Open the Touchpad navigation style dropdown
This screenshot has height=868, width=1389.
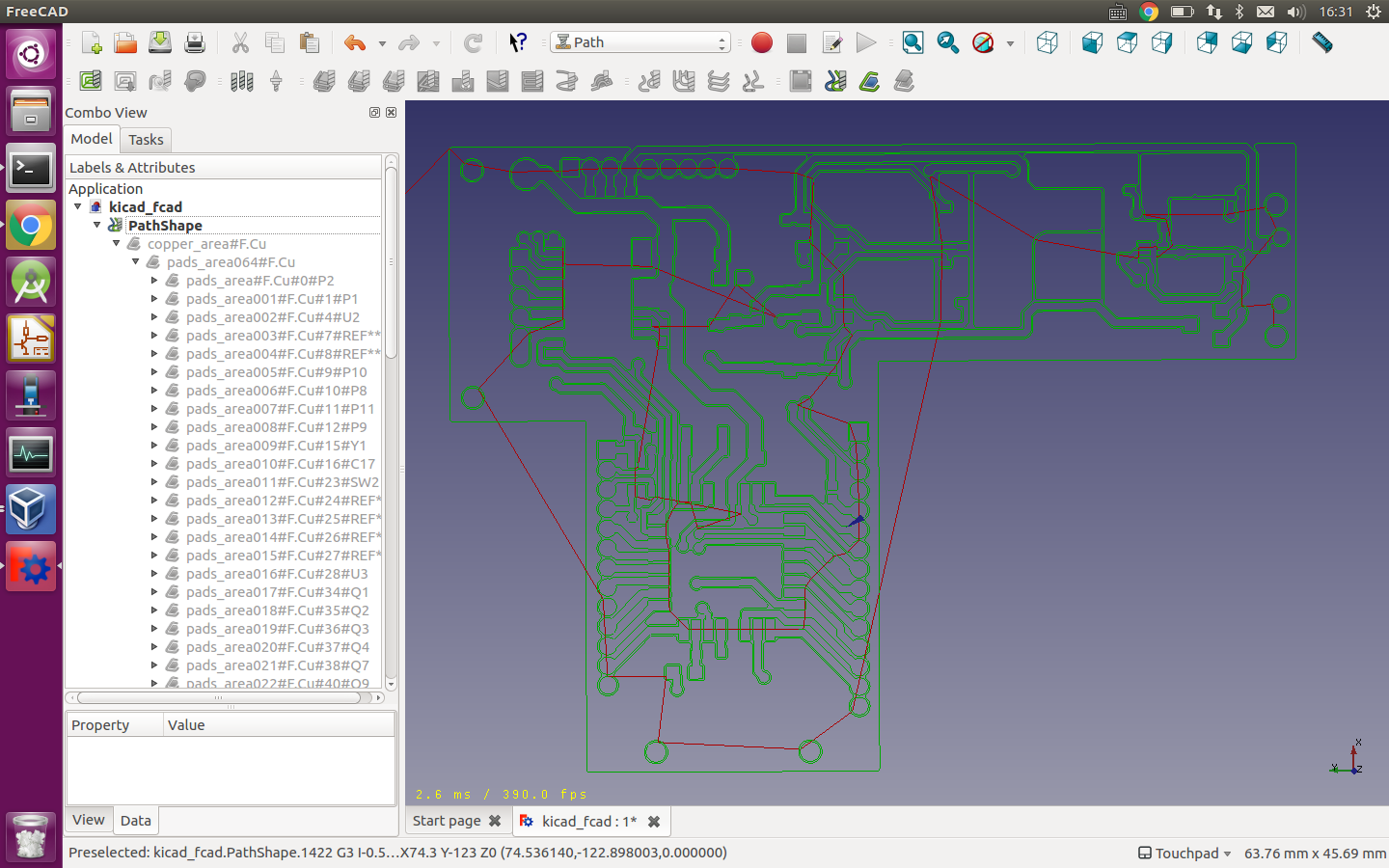1185,854
